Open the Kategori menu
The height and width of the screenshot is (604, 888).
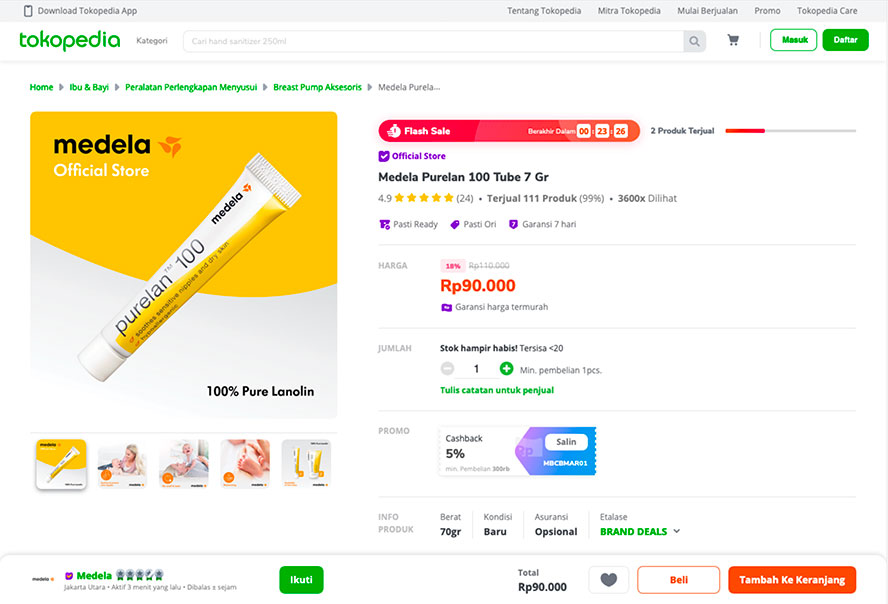coord(152,41)
